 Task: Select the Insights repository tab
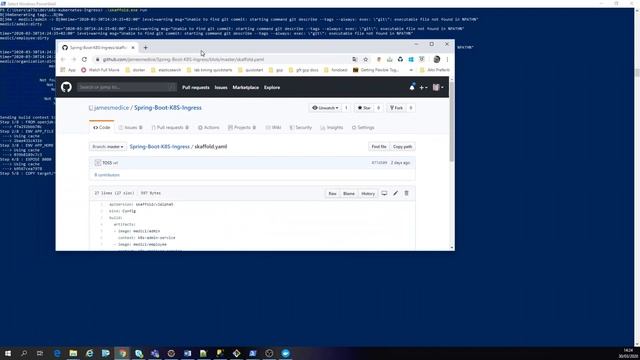[332, 127]
